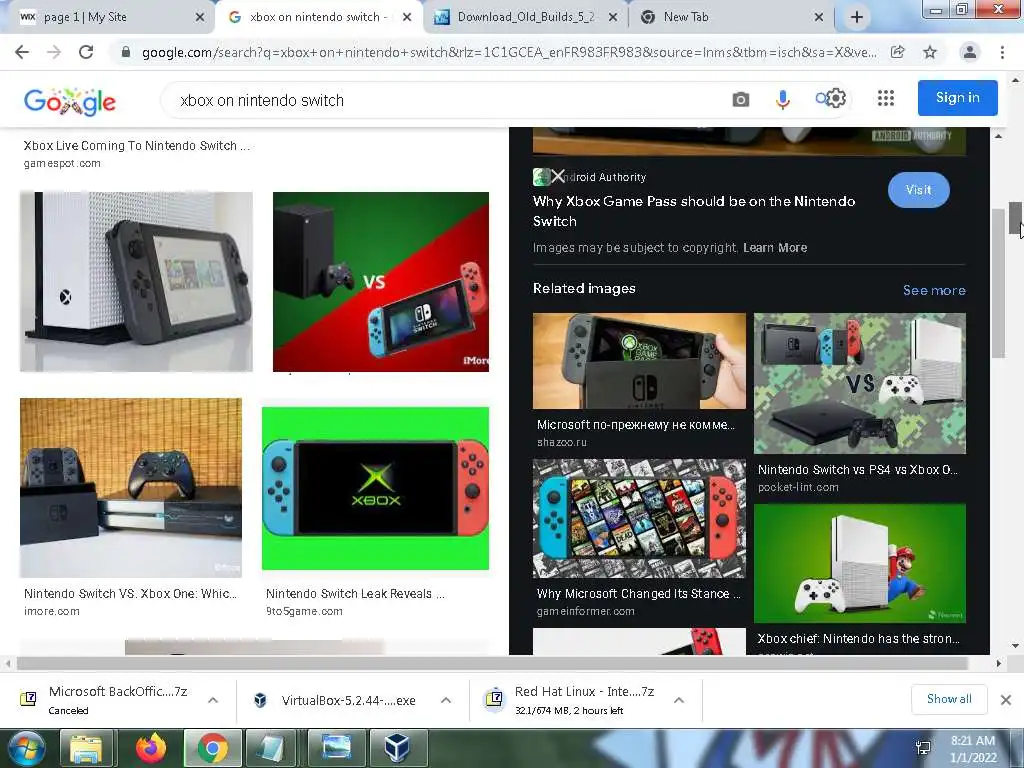Click the network icon in system tray
The width and height of the screenshot is (1024, 768).
click(x=923, y=748)
